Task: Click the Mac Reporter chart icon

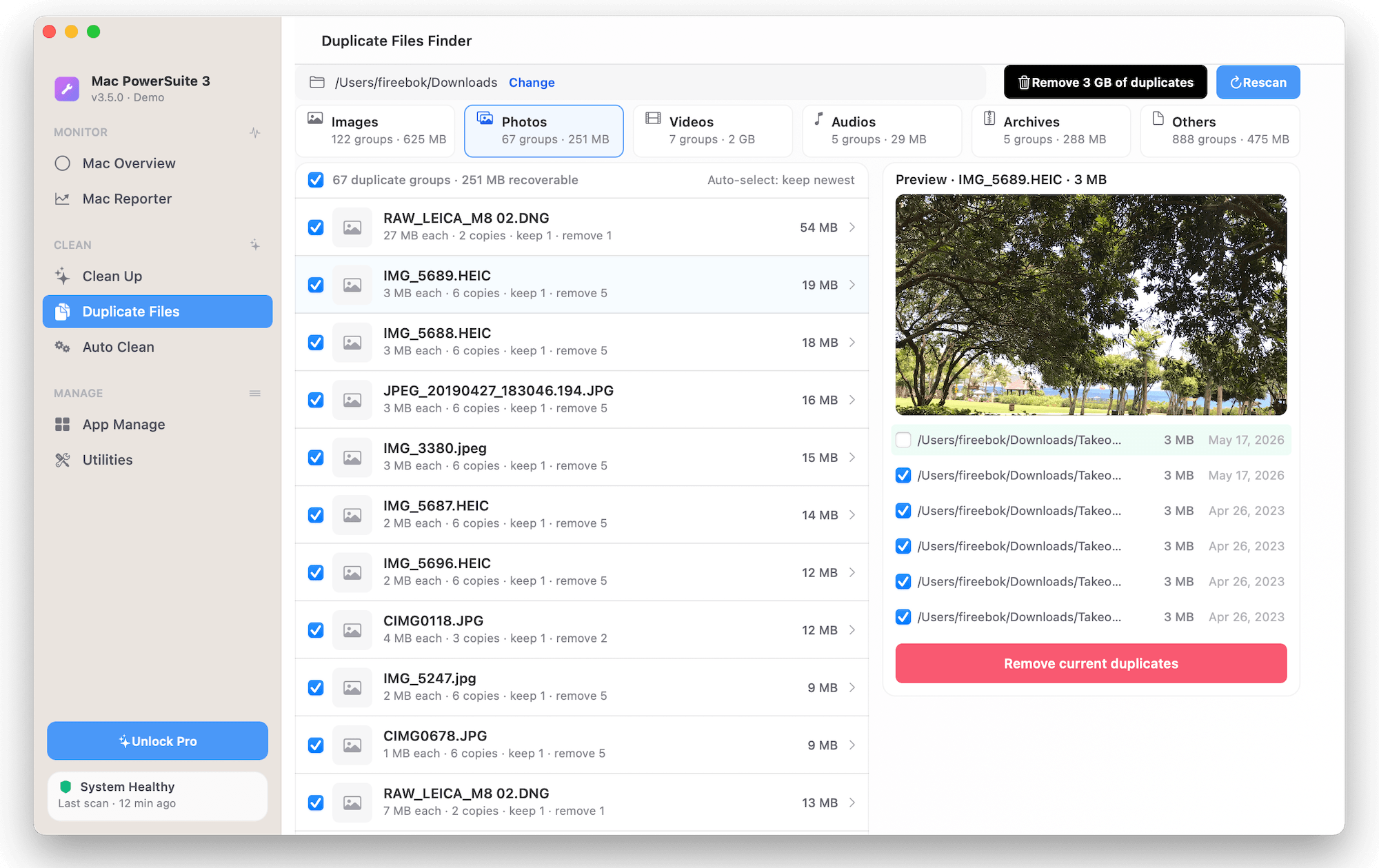Action: (x=63, y=199)
